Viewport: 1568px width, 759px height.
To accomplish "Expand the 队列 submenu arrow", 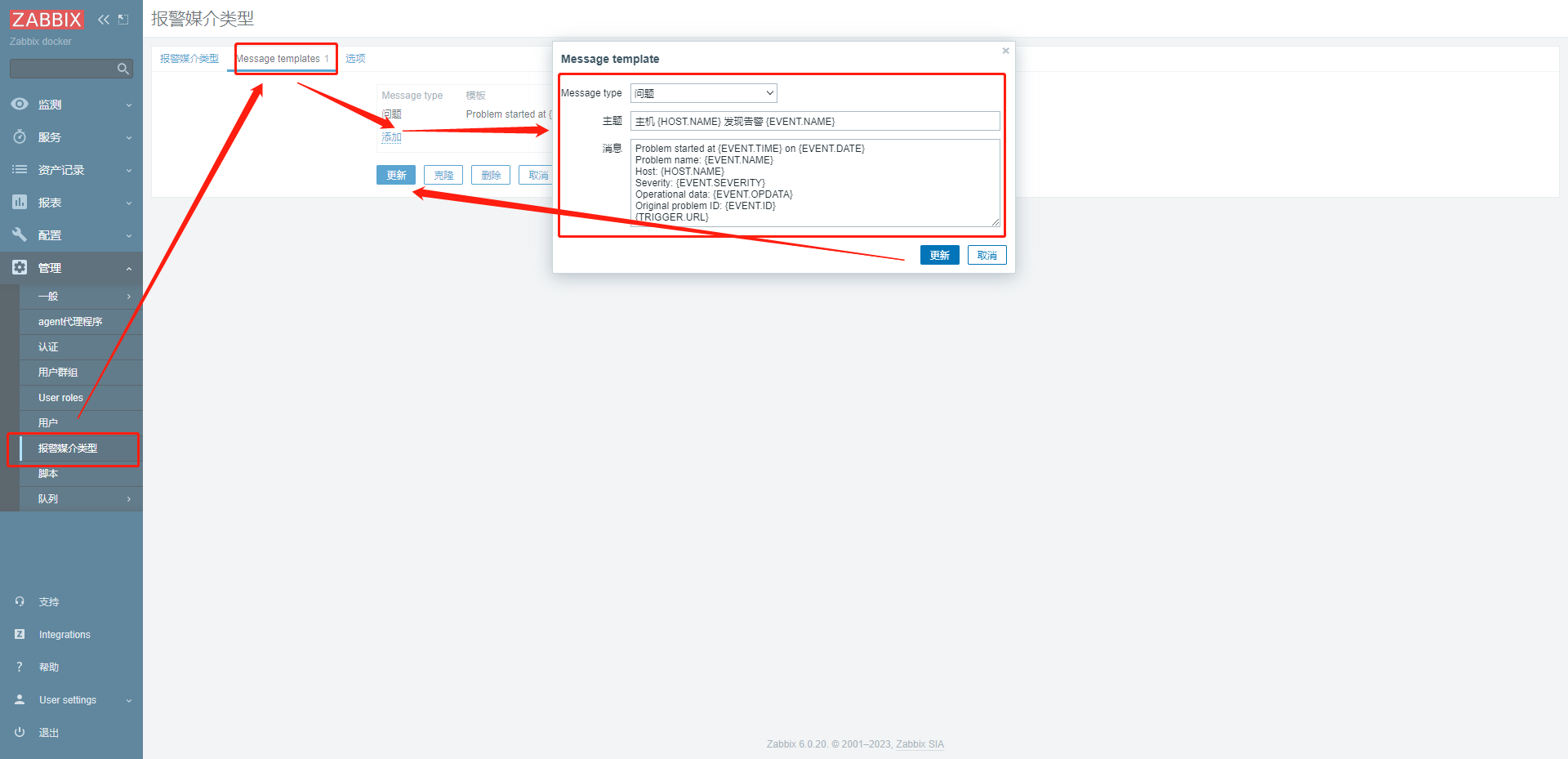I will click(129, 499).
